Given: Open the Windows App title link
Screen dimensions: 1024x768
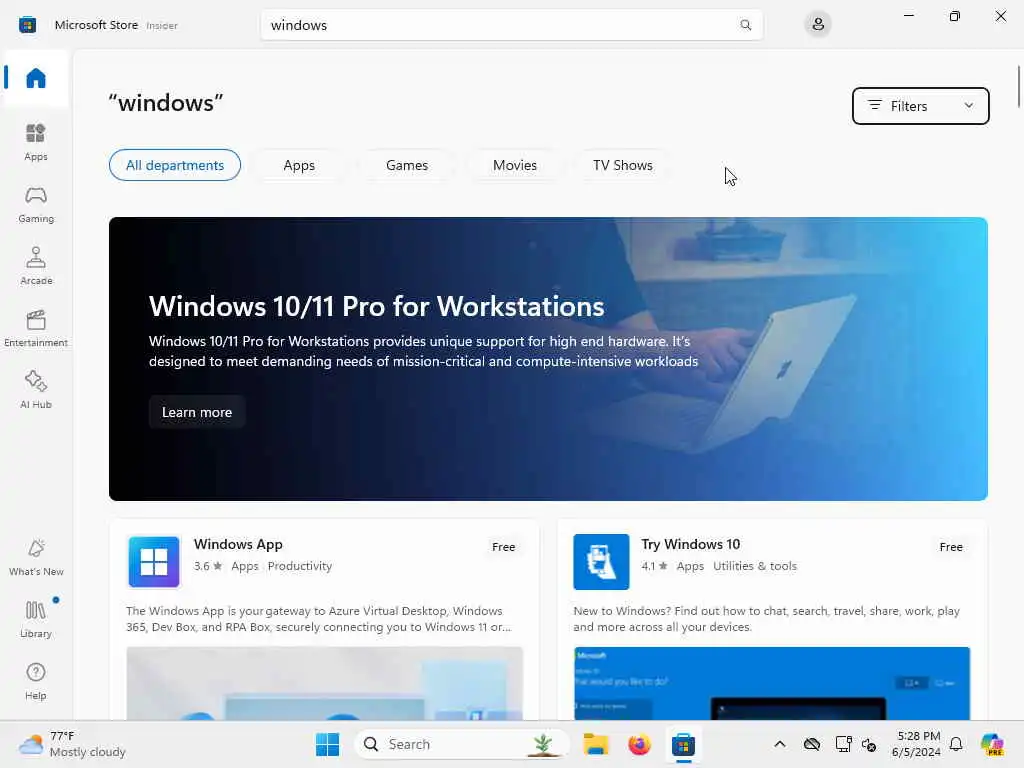Looking at the screenshot, I should (x=238, y=544).
